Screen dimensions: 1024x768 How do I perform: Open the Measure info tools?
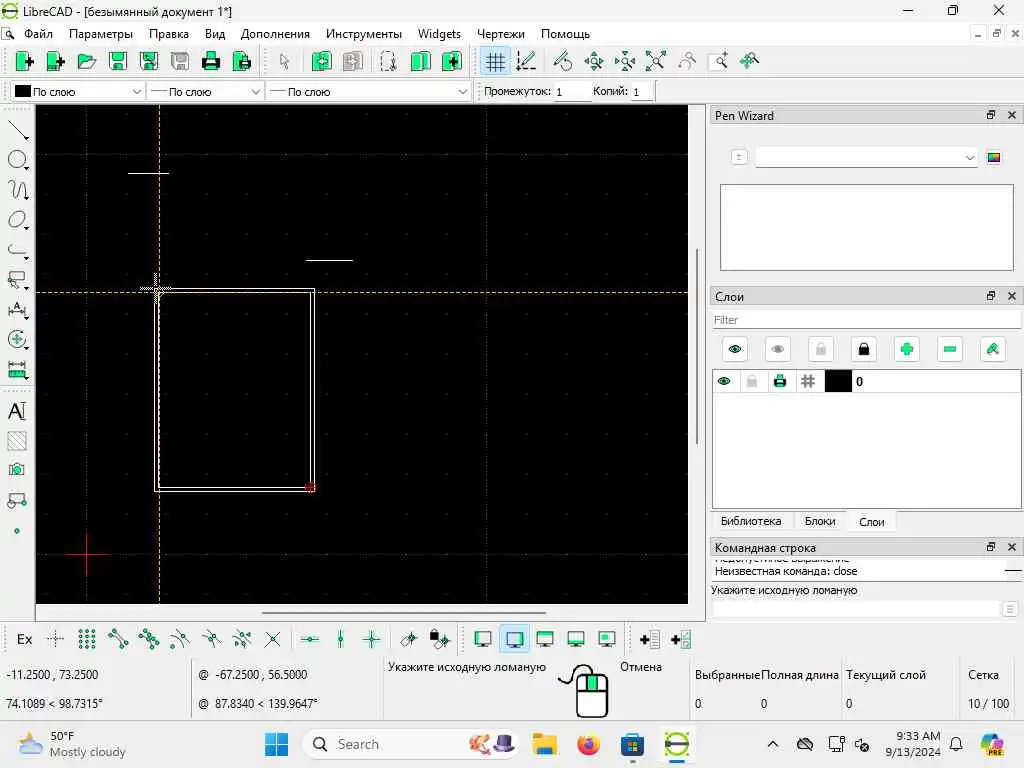coord(18,370)
